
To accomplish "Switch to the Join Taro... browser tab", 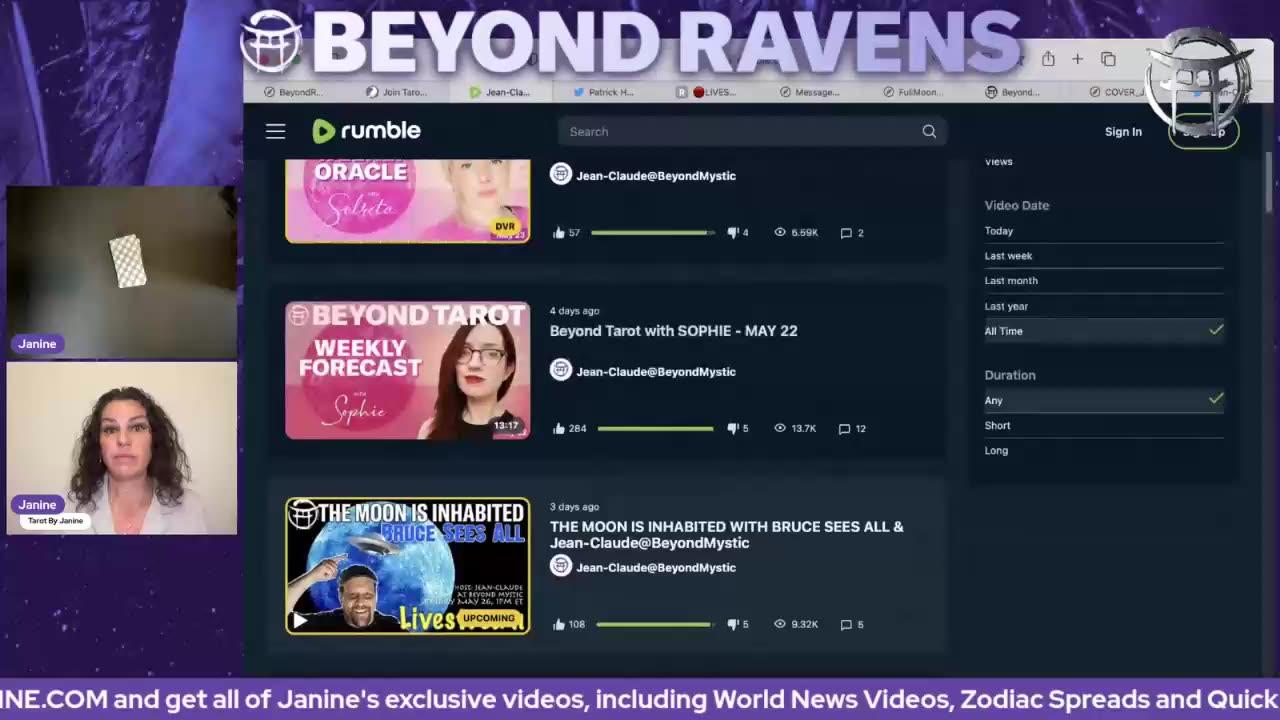I will [396, 92].
